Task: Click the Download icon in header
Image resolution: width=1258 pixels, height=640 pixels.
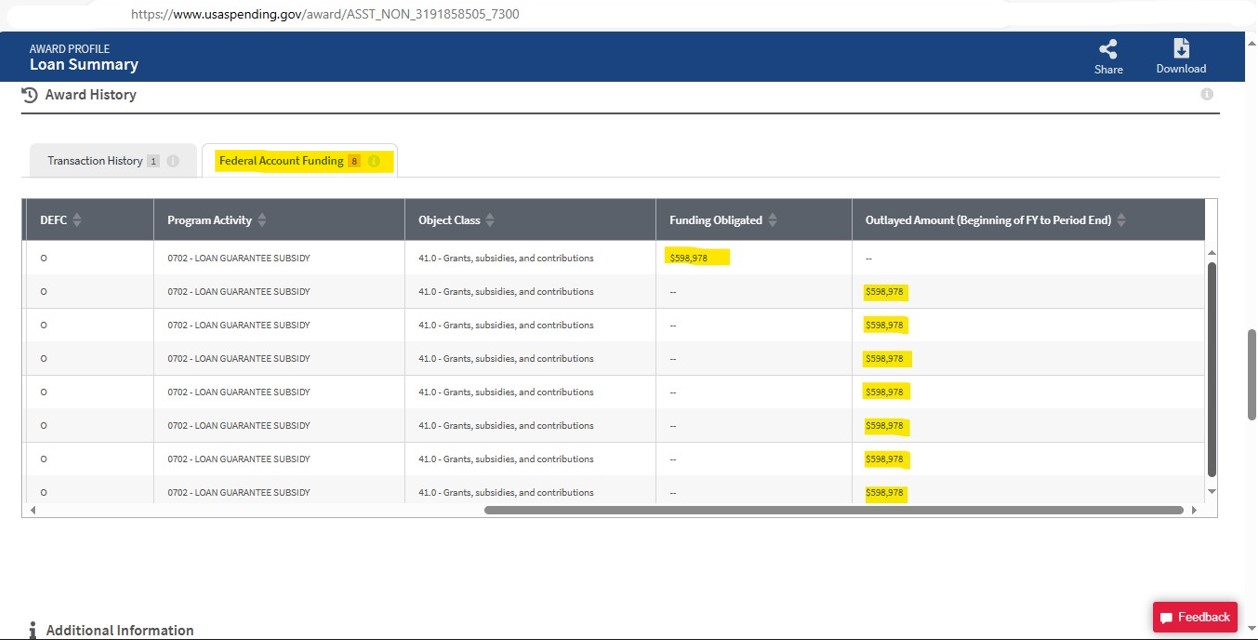Action: pos(1181,49)
